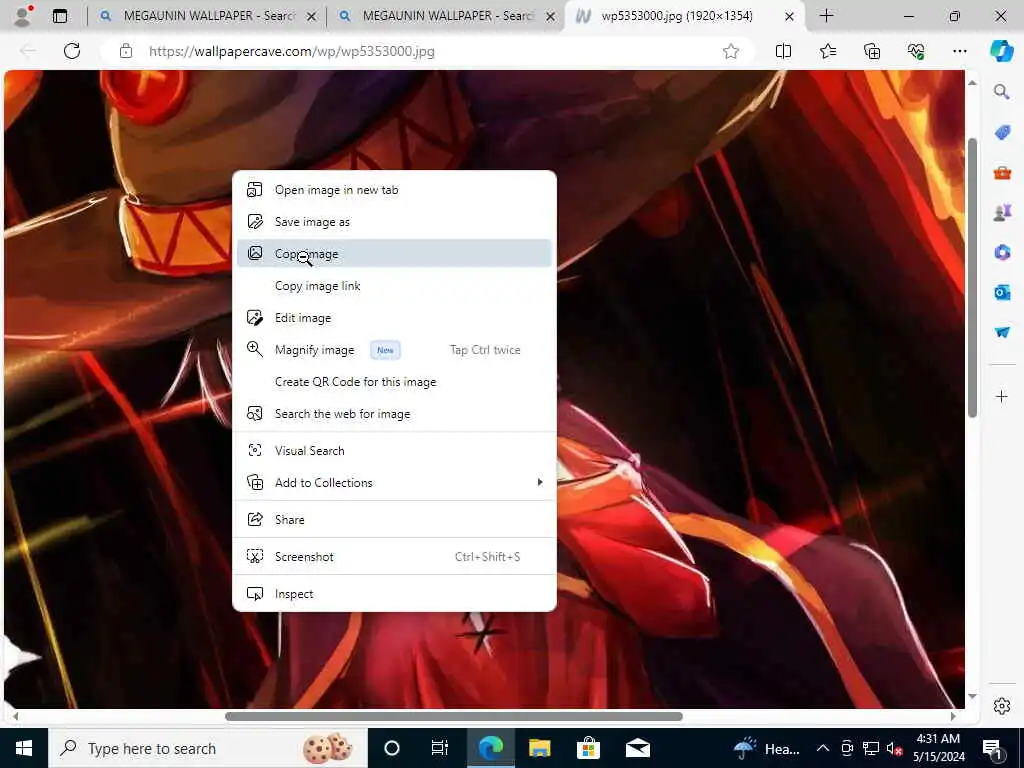1024x768 pixels.
Task: Close the first MEGAUNIN WALLPAPER tab
Action: coord(312,16)
